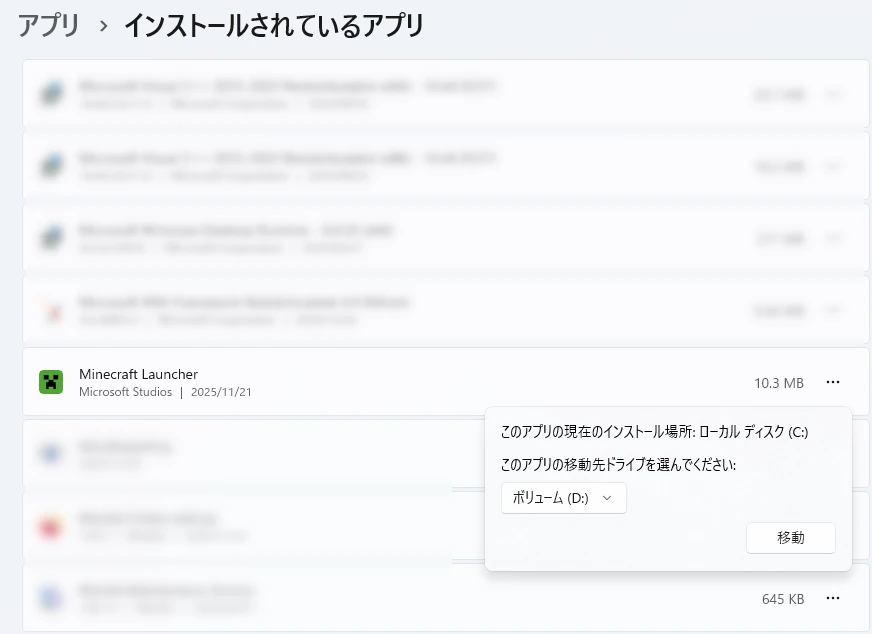Click the Minecraft Launcher creeper icon
This screenshot has height=634, width=872.
pos(54,381)
